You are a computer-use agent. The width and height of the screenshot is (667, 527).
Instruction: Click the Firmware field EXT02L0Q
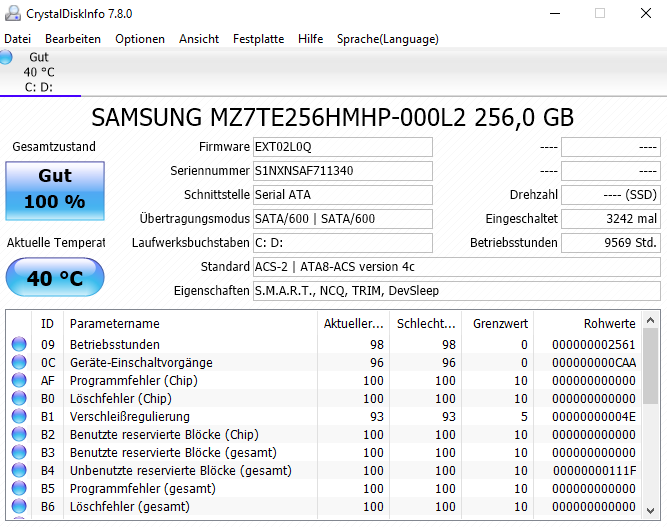click(x=343, y=147)
